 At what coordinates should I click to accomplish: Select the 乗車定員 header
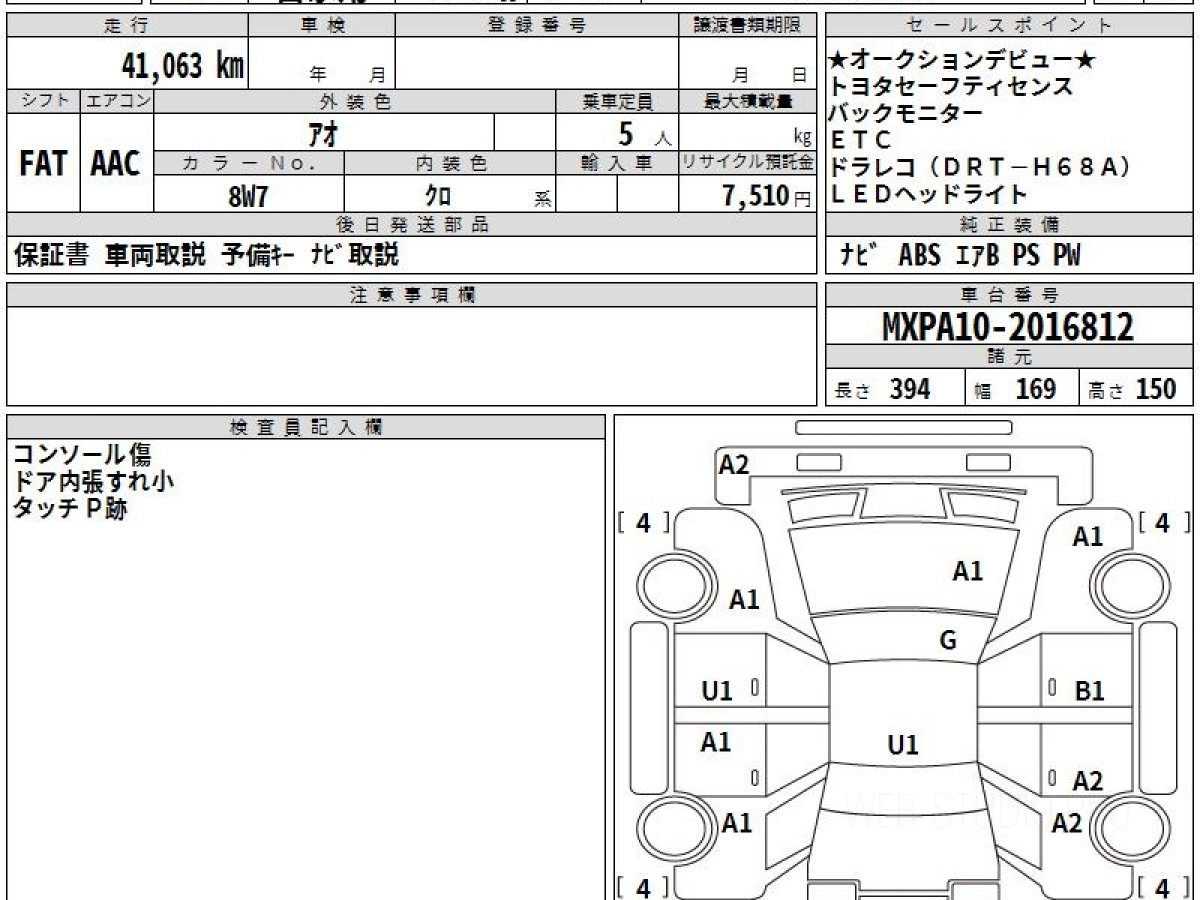pyautogui.click(x=617, y=101)
